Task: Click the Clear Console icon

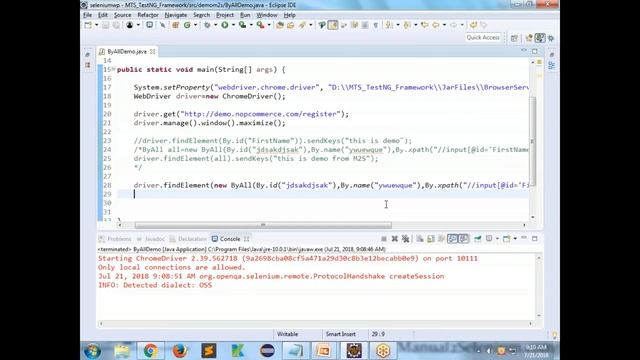Action: click(420, 239)
